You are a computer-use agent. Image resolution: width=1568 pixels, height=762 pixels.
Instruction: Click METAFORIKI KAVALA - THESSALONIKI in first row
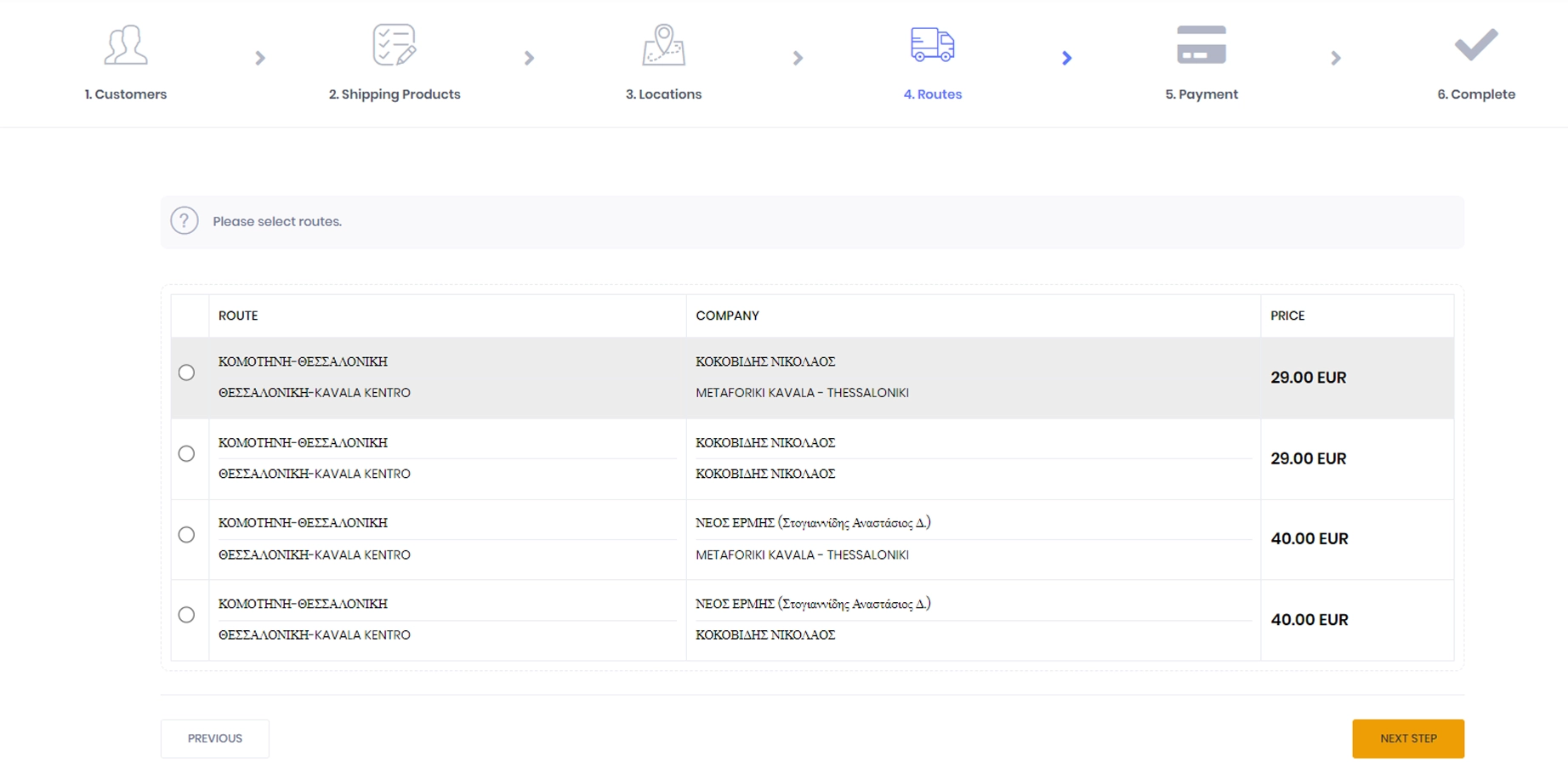[802, 393]
